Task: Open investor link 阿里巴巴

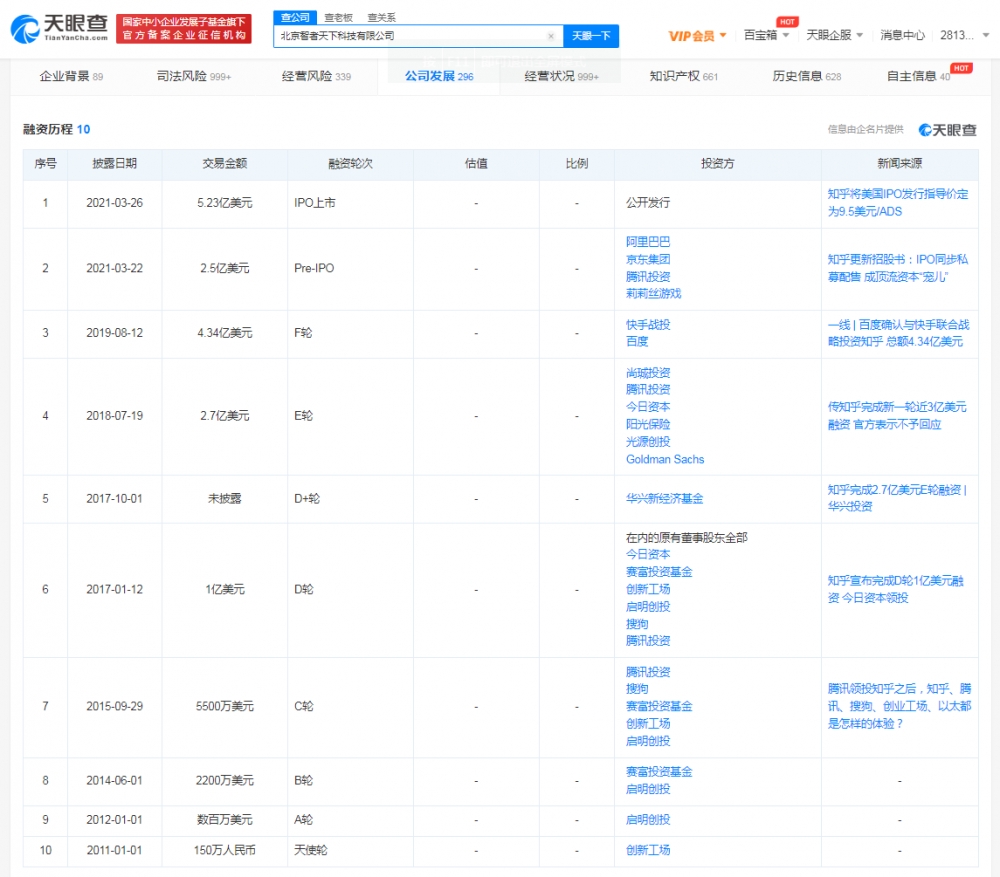Action: 648,242
